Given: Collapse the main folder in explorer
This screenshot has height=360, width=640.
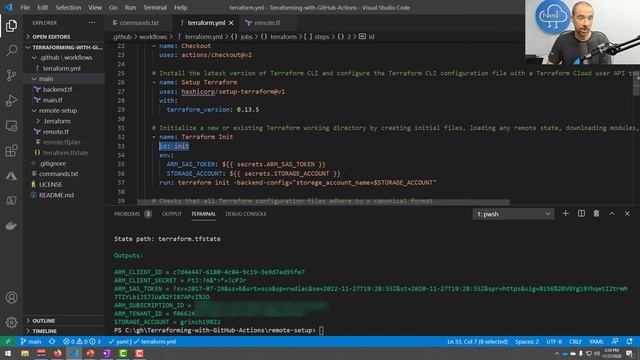Looking at the screenshot, I should tap(64, 79).
